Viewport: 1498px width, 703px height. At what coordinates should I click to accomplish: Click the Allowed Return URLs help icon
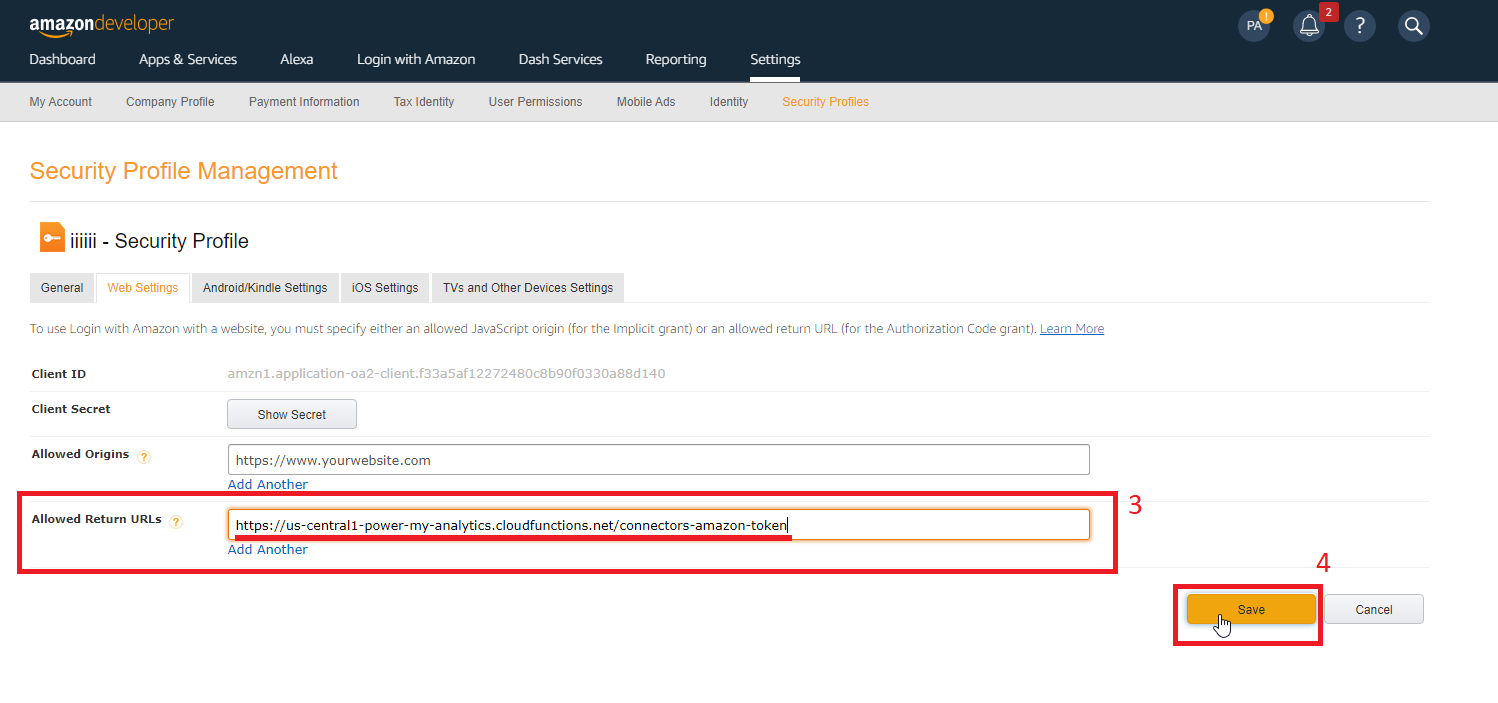(176, 522)
